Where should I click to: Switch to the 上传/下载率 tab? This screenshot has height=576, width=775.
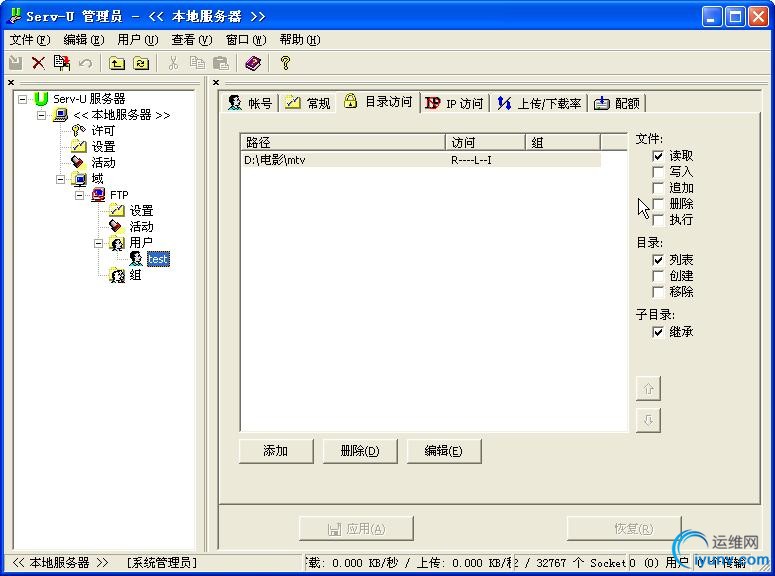click(539, 103)
